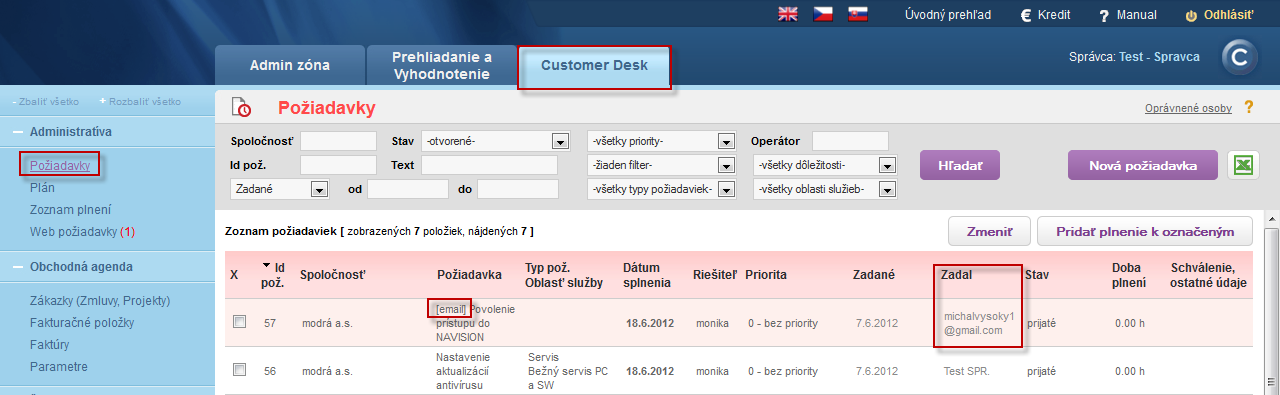The height and width of the screenshot is (395, 1280).
Task: Click the yellow help question mark icon
Action: coord(1248,107)
